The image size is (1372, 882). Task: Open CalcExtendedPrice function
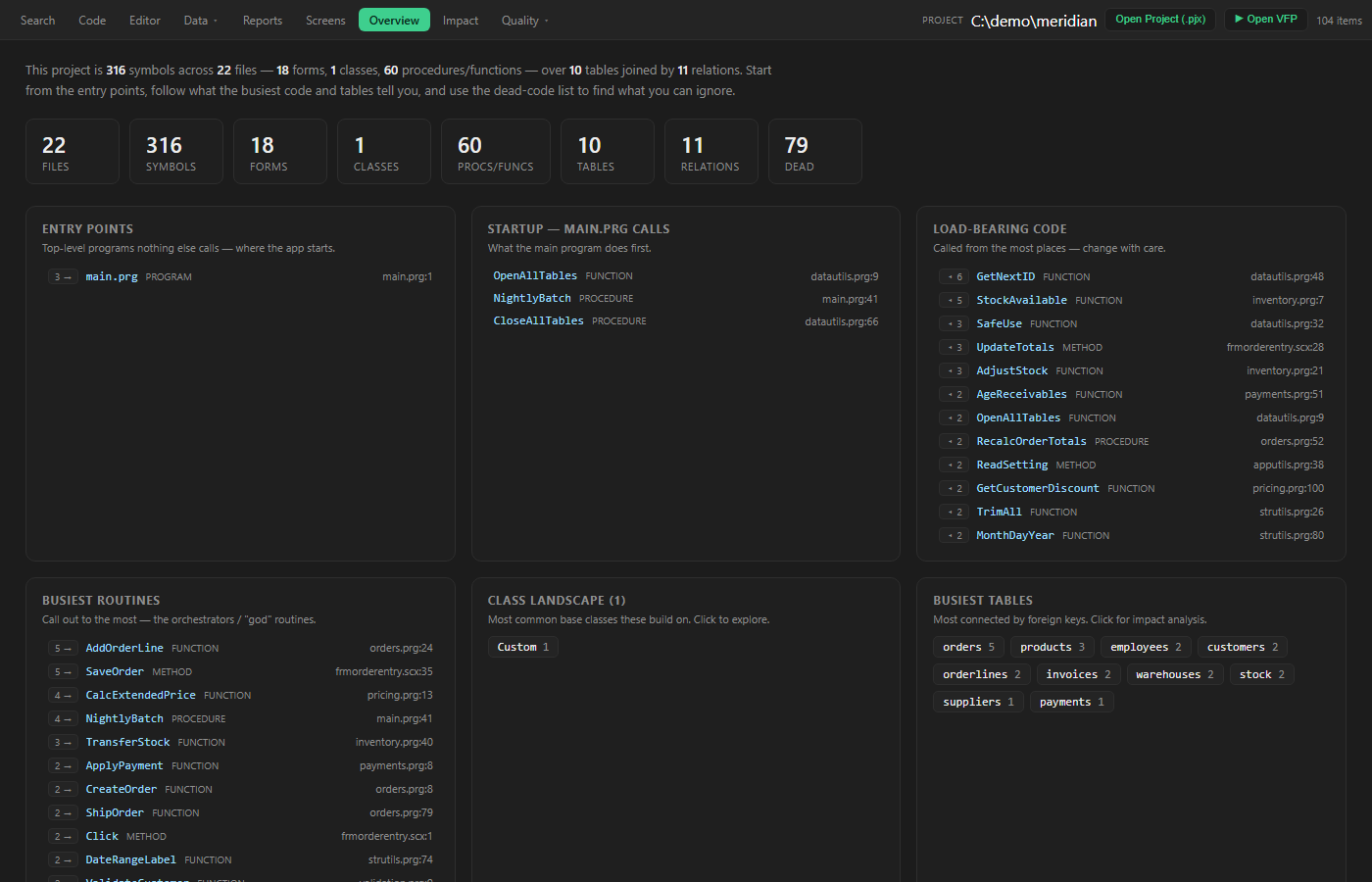240,695
